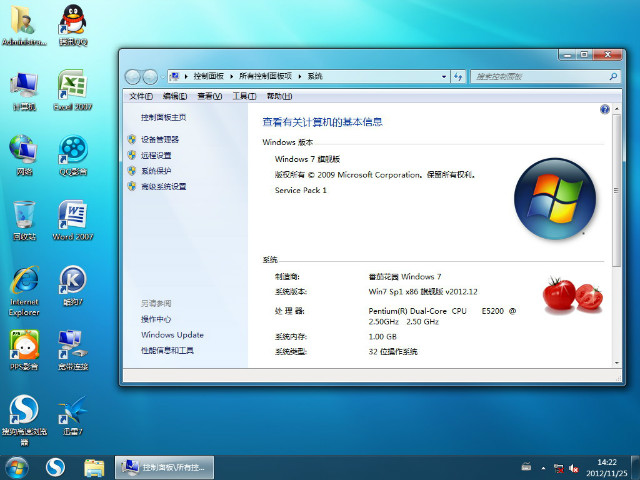The image size is (640, 480).
Task: Open the 工具(T) menu
Action: point(244,96)
